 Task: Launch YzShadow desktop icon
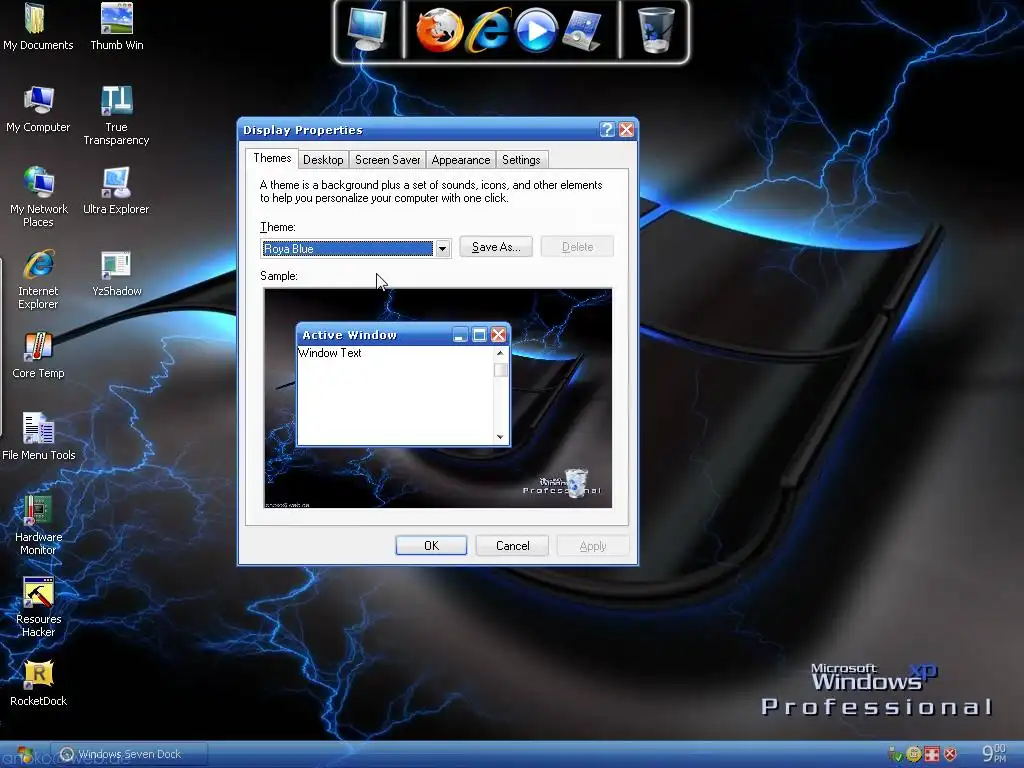[x=116, y=273]
